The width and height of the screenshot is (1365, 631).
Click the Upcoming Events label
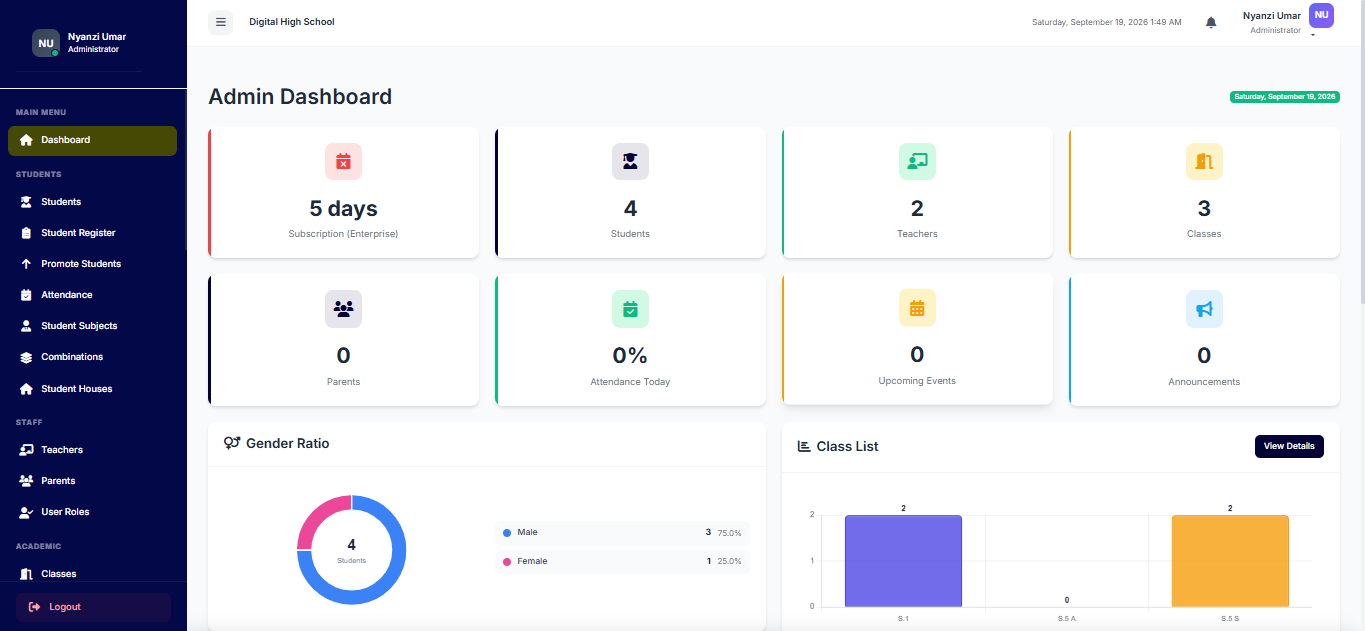coord(917,381)
